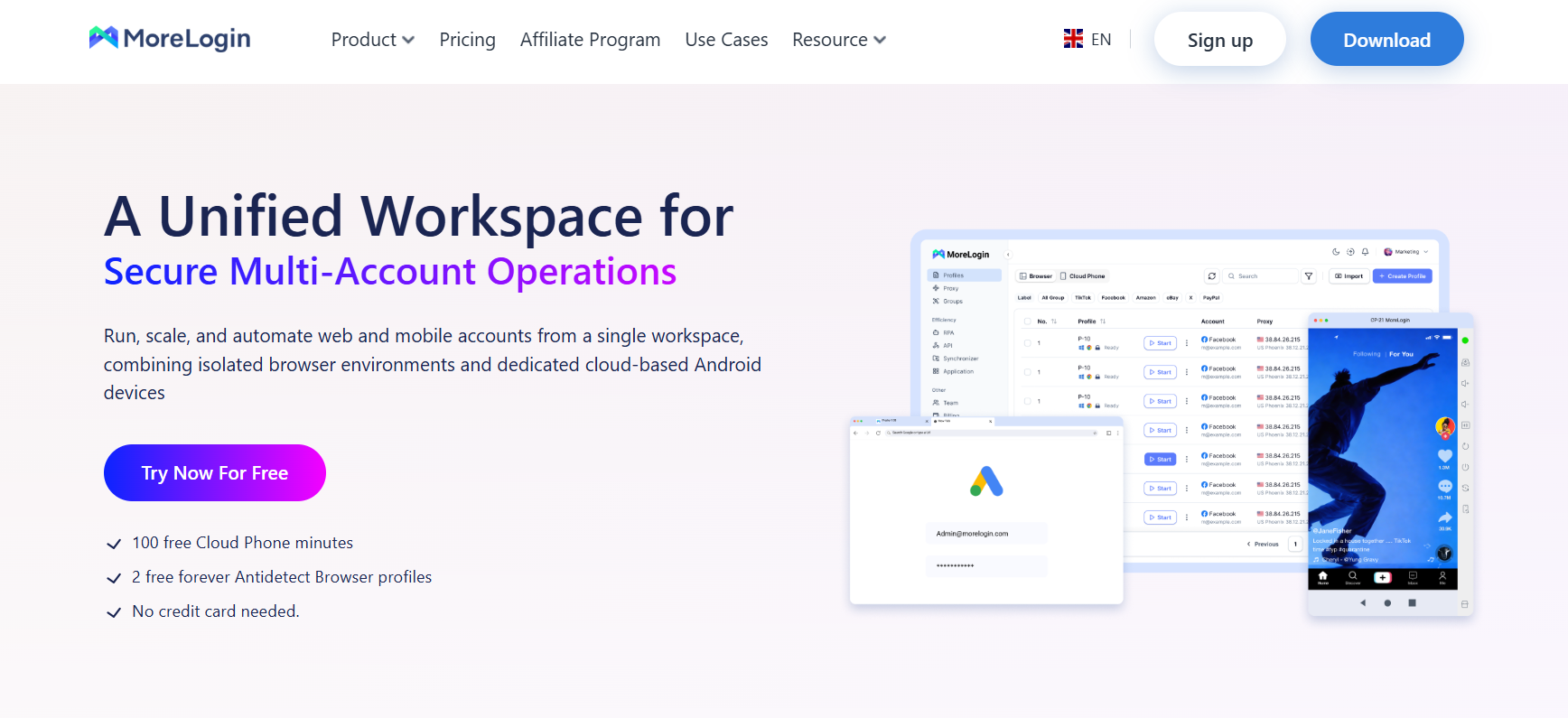Tick the second profile row checkbox
Viewport: 1568px width, 718px height.
coord(1027,372)
